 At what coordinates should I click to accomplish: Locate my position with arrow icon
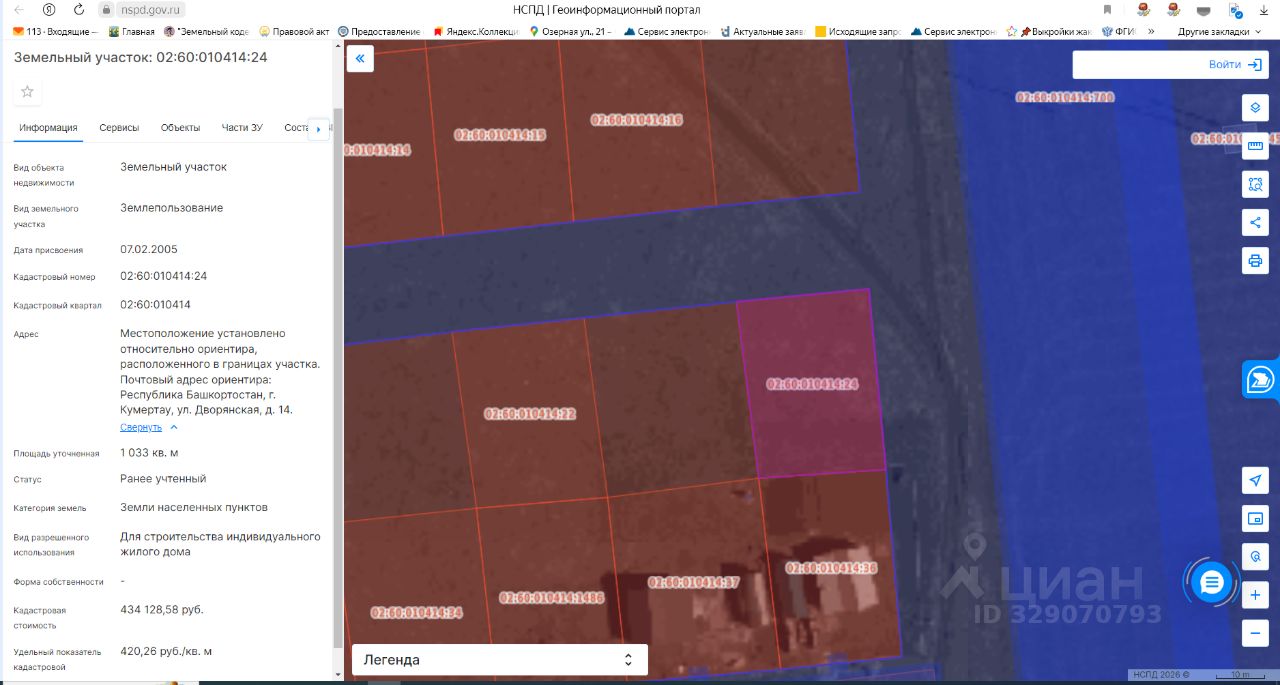(x=1255, y=480)
